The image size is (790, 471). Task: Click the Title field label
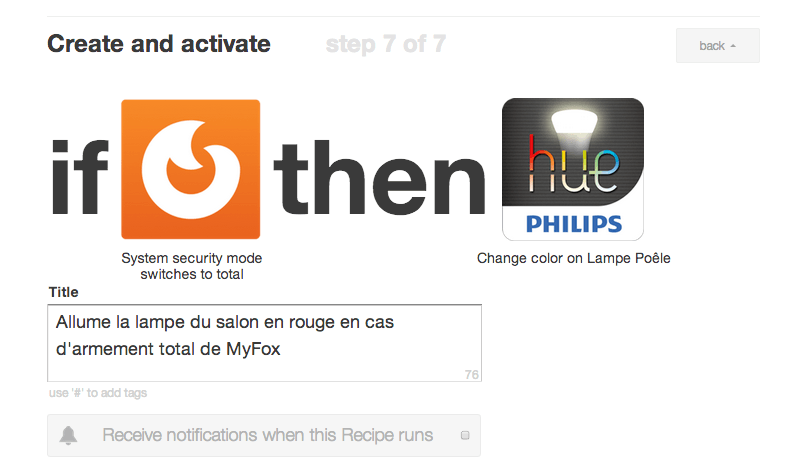[x=63, y=292]
